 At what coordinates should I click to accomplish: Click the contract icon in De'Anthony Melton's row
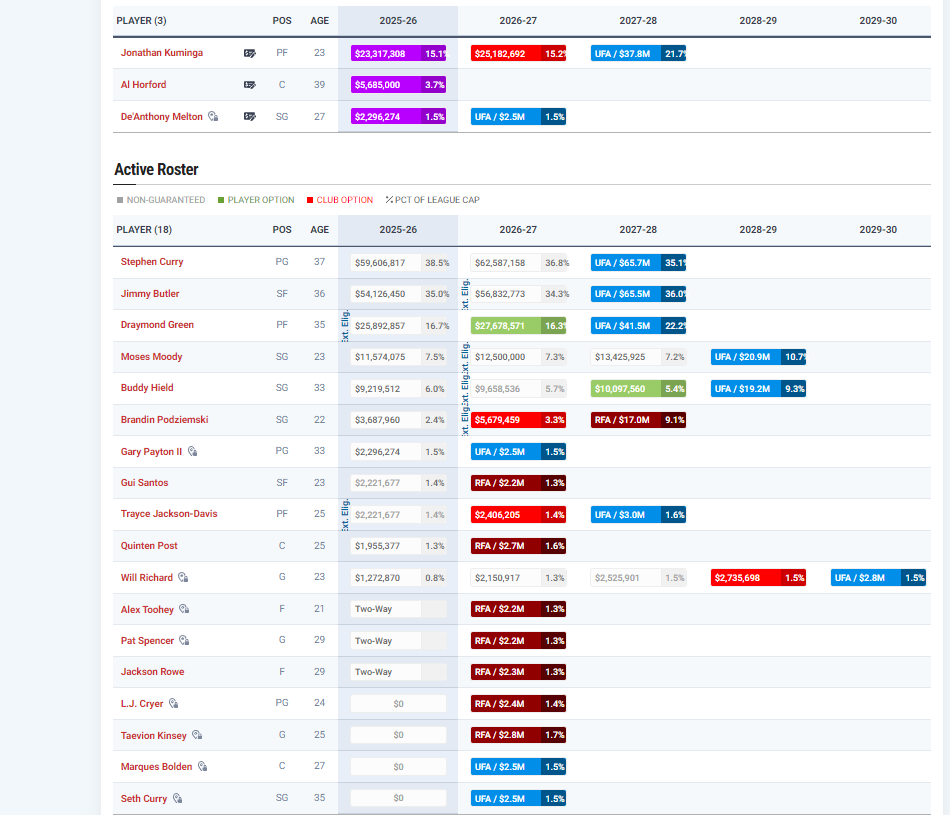[250, 117]
